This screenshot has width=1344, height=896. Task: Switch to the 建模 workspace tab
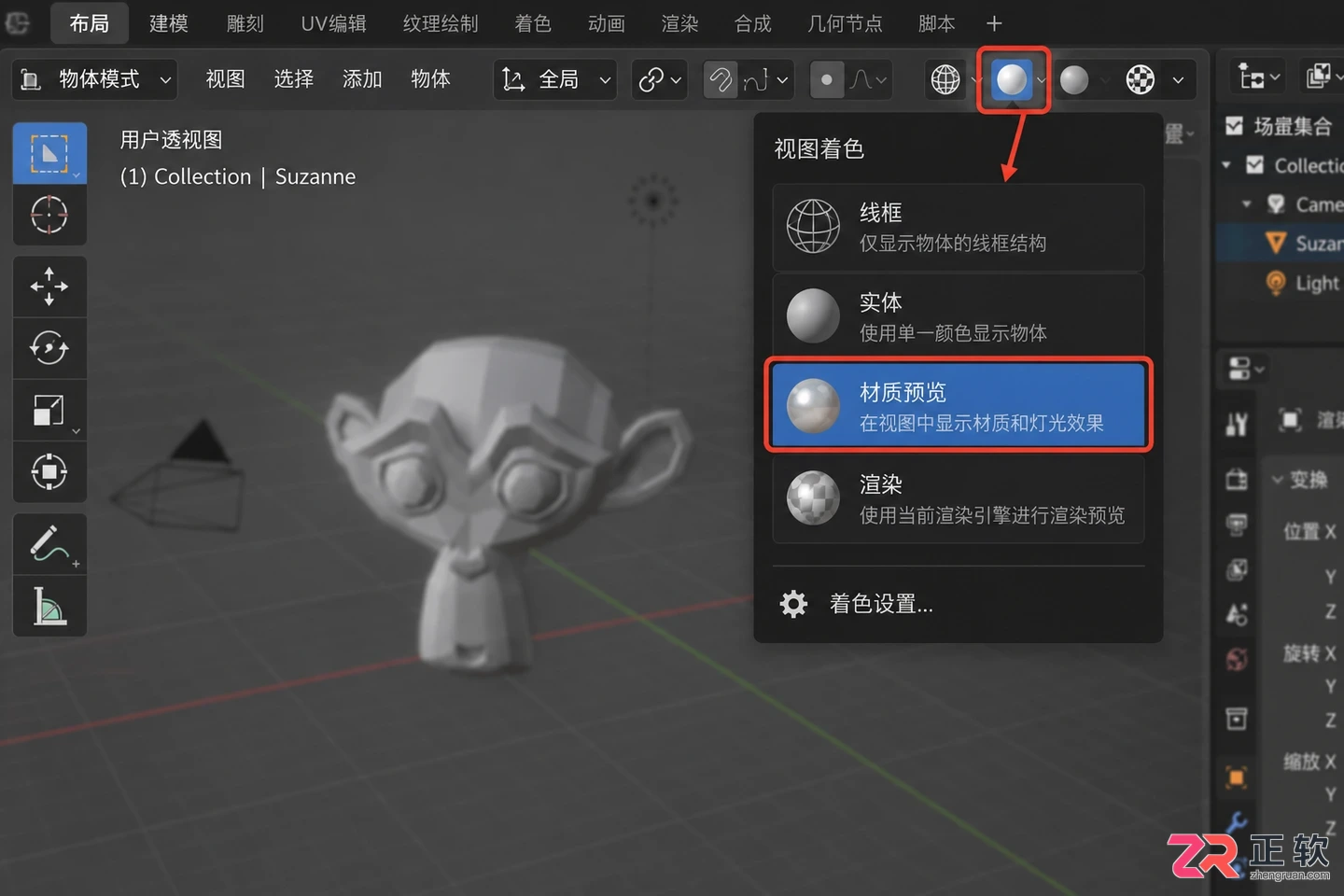click(x=169, y=23)
